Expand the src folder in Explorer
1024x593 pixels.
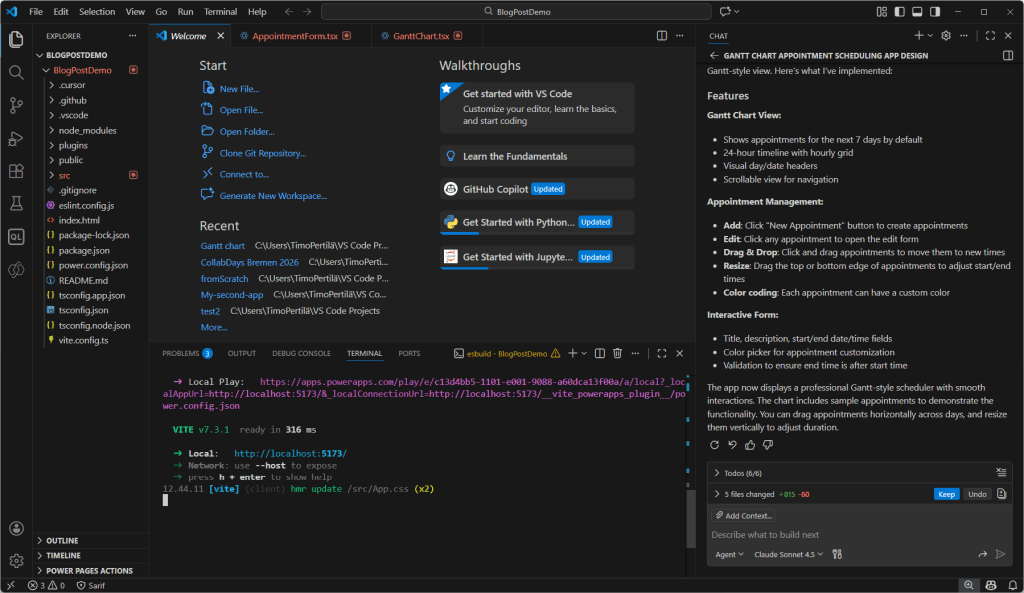pos(65,175)
